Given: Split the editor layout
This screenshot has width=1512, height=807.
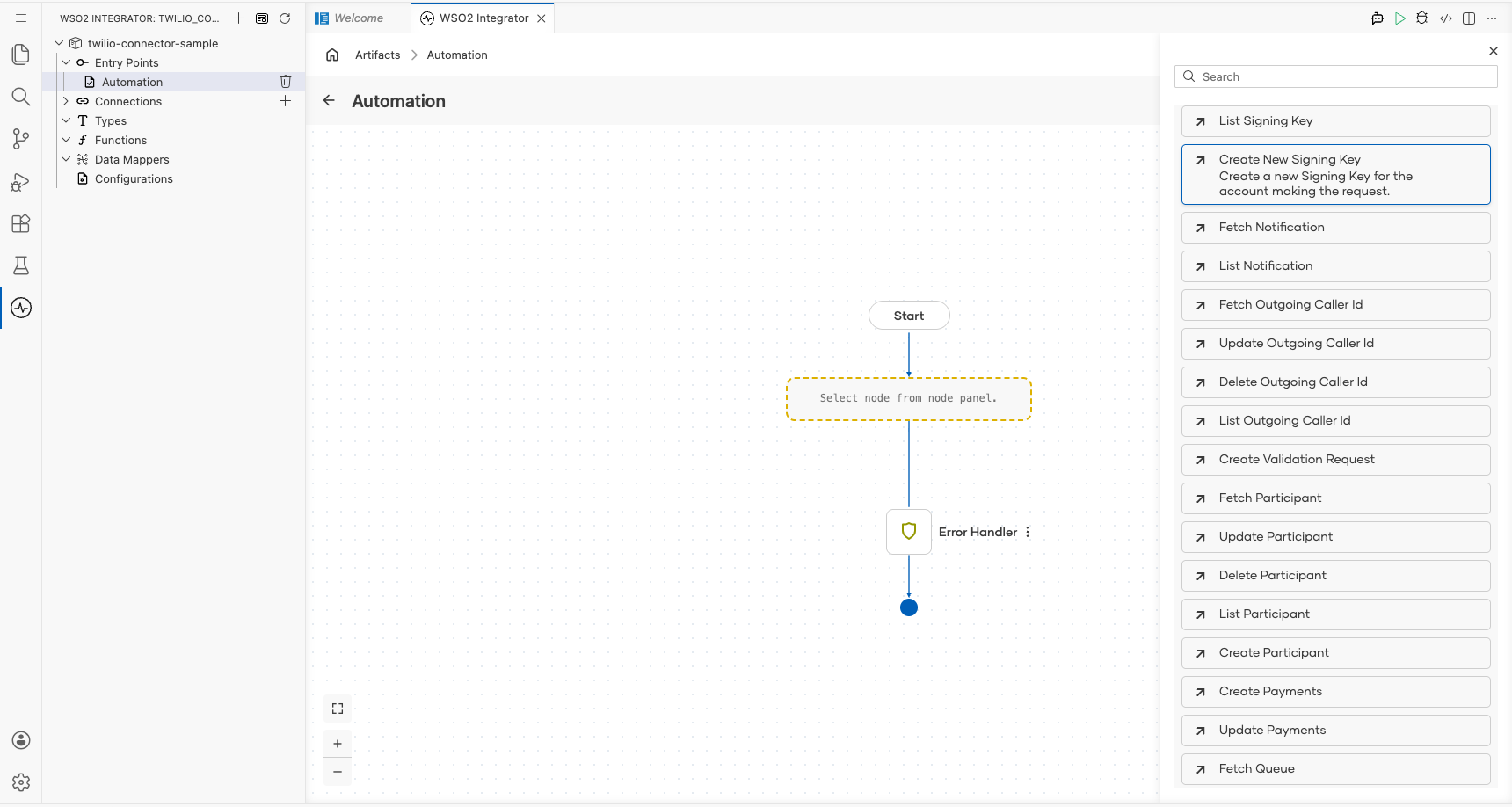Looking at the screenshot, I should click(1469, 18).
